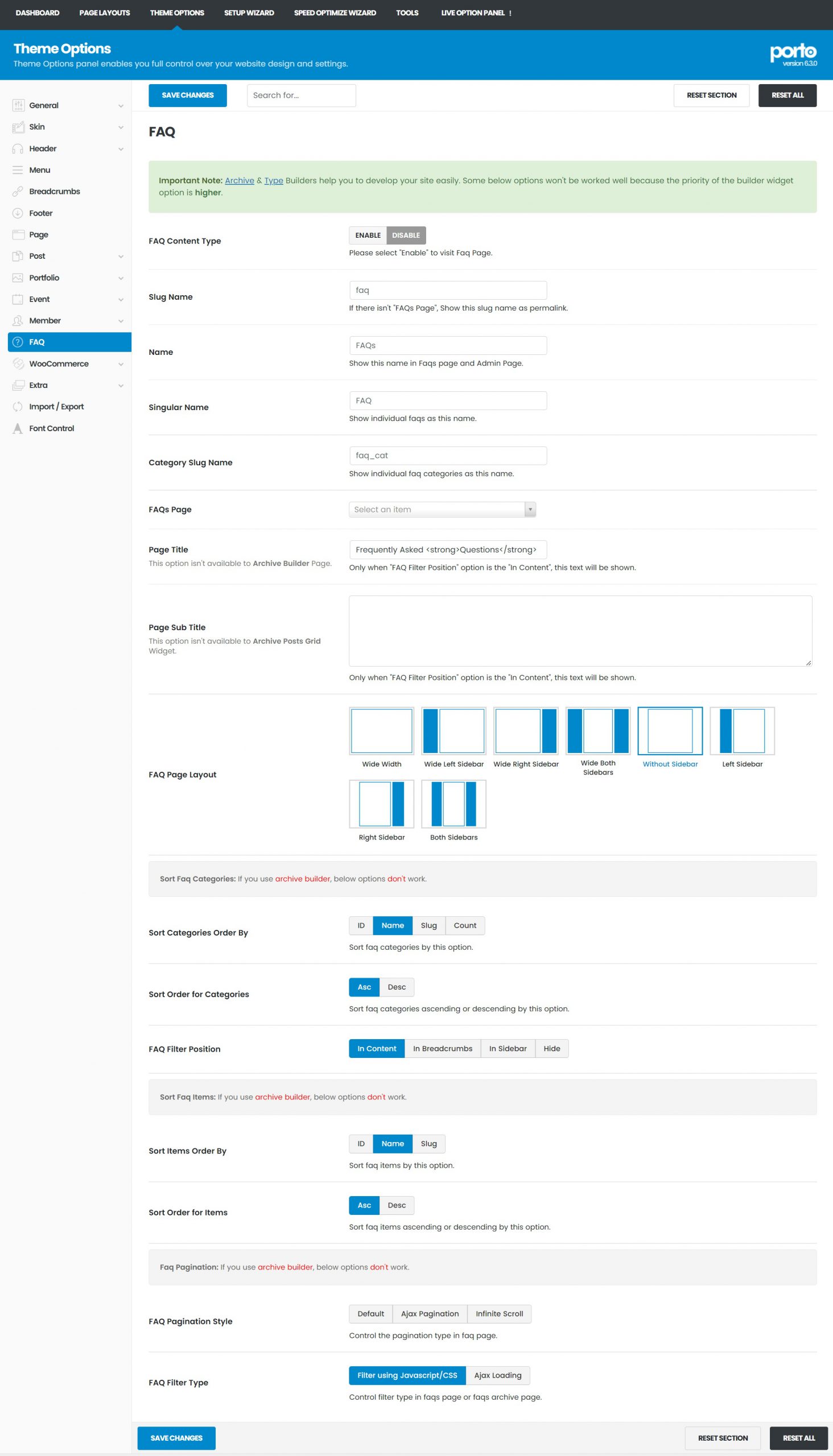Expand the WooCommerce section chevron
The image size is (833, 1456).
[x=121, y=365]
